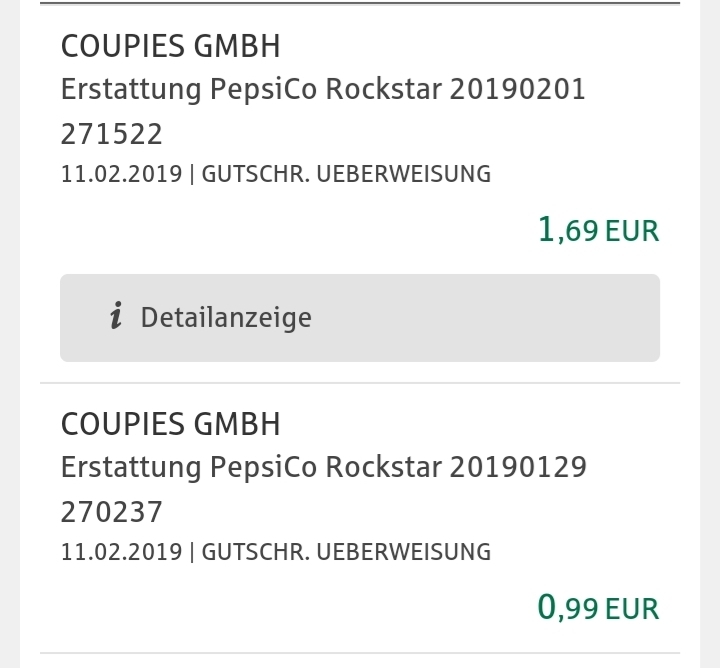720x668 pixels.
Task: Click the EUR currency of the 0,99 amount
Action: pyautogui.click(x=632, y=609)
